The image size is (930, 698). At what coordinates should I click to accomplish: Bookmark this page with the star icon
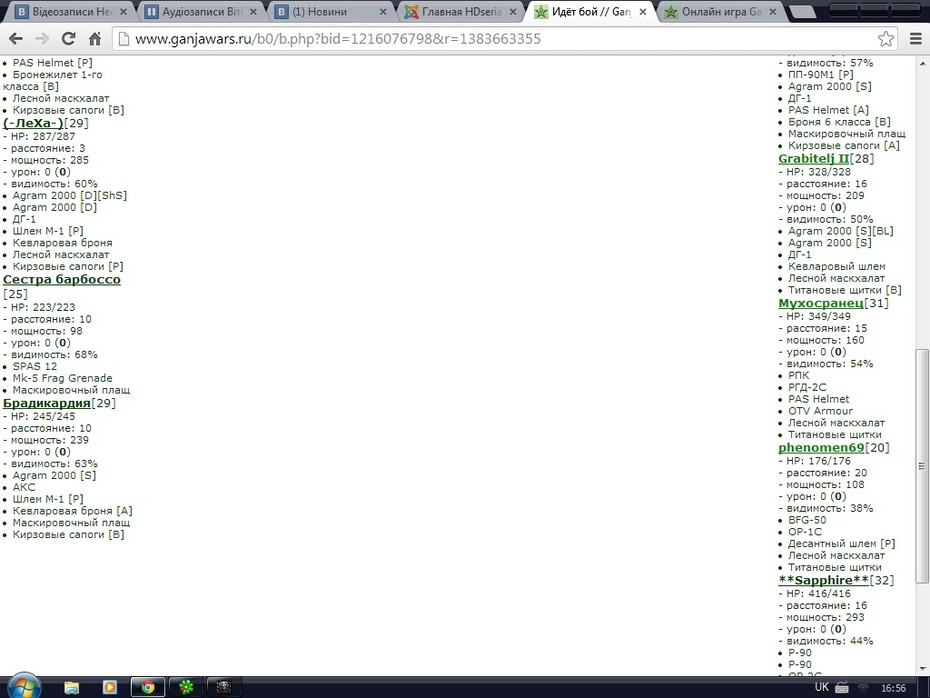886,39
